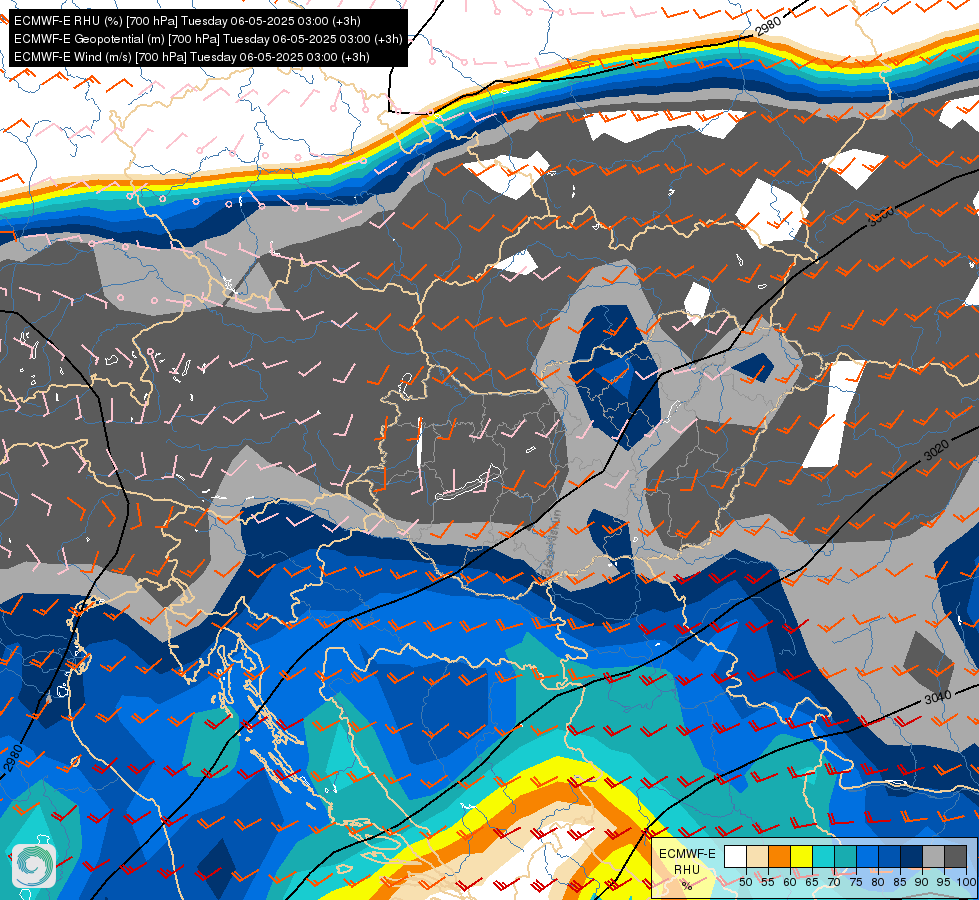Click the 3040 geopotential contour label
This screenshot has width=979, height=900.
[x=938, y=697]
